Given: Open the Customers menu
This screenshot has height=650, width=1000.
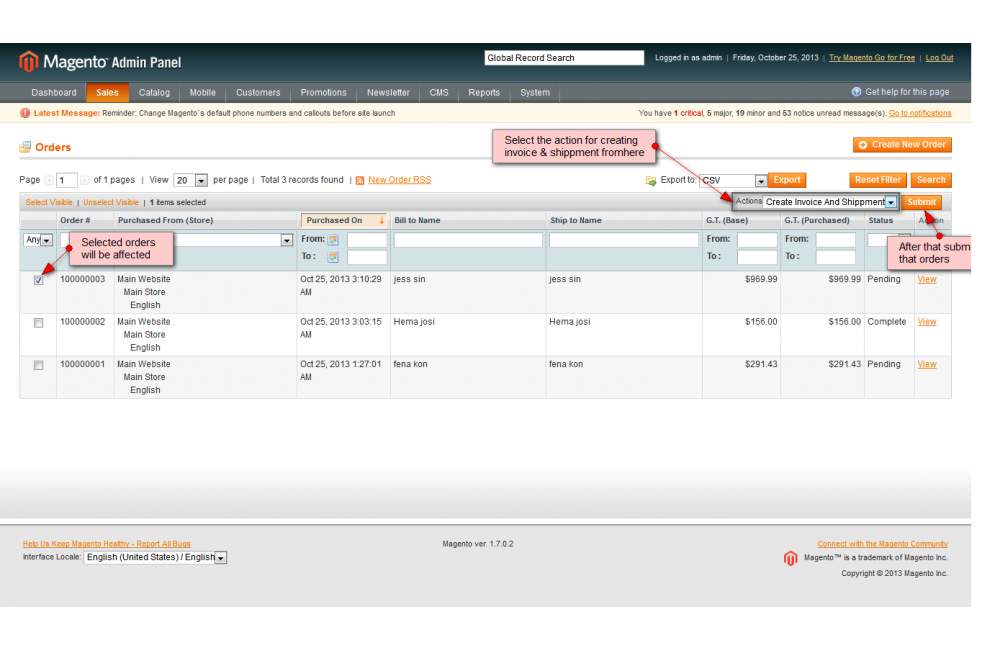Looking at the screenshot, I should tap(258, 92).
